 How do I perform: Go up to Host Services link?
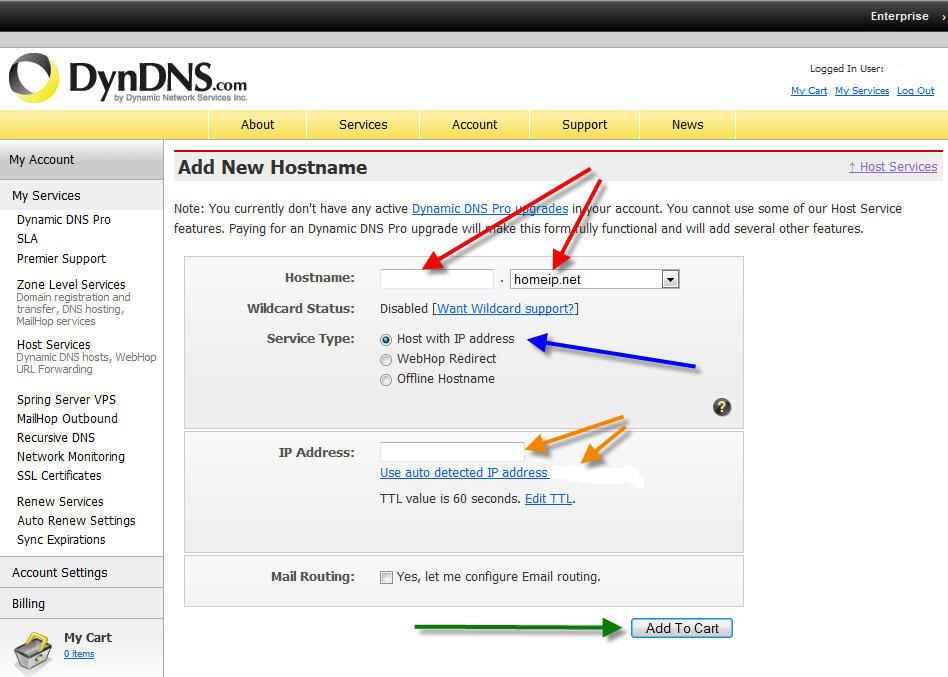892,167
